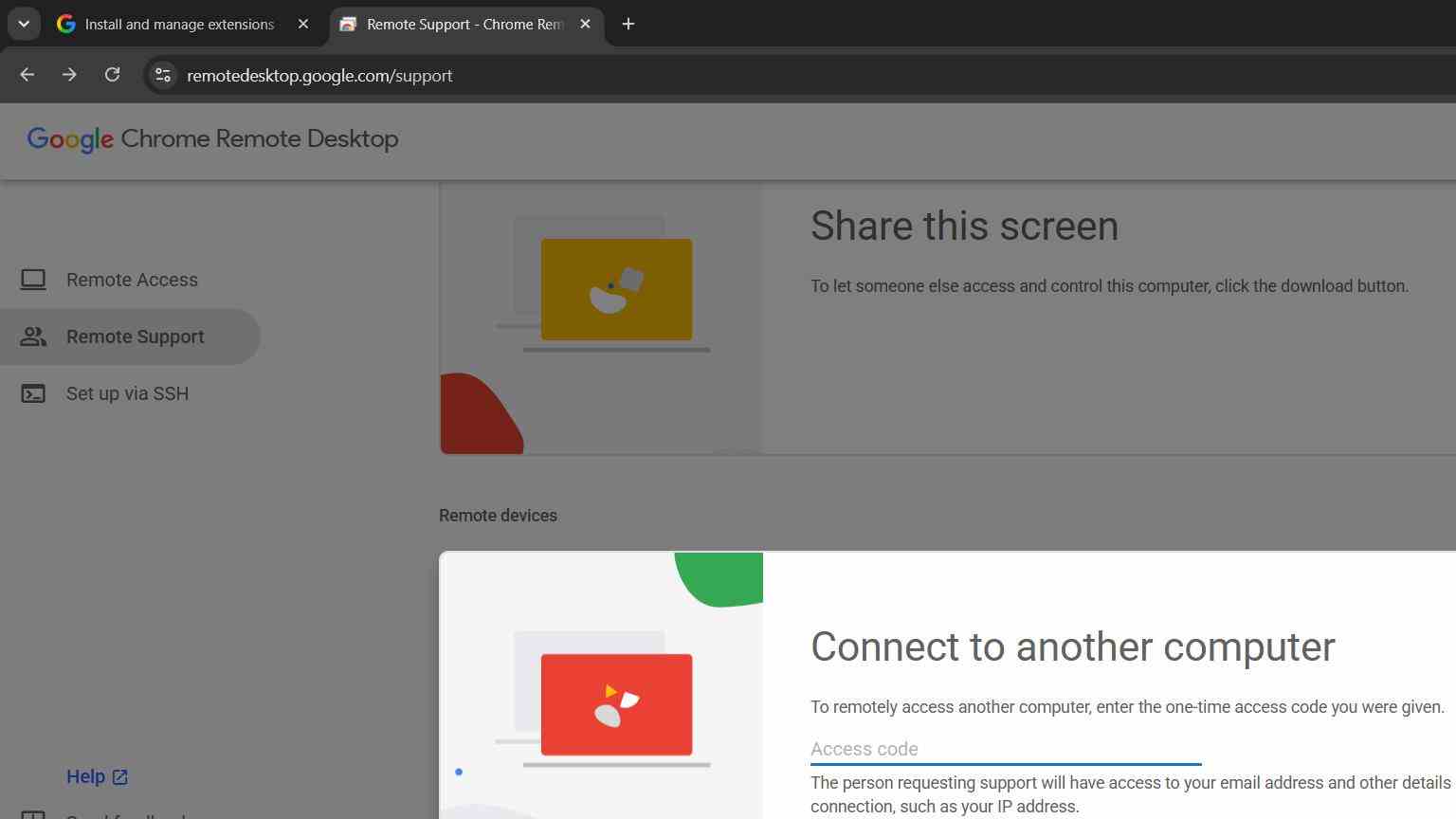
Task: Open Remote Access in sidebar
Action: tap(130, 280)
